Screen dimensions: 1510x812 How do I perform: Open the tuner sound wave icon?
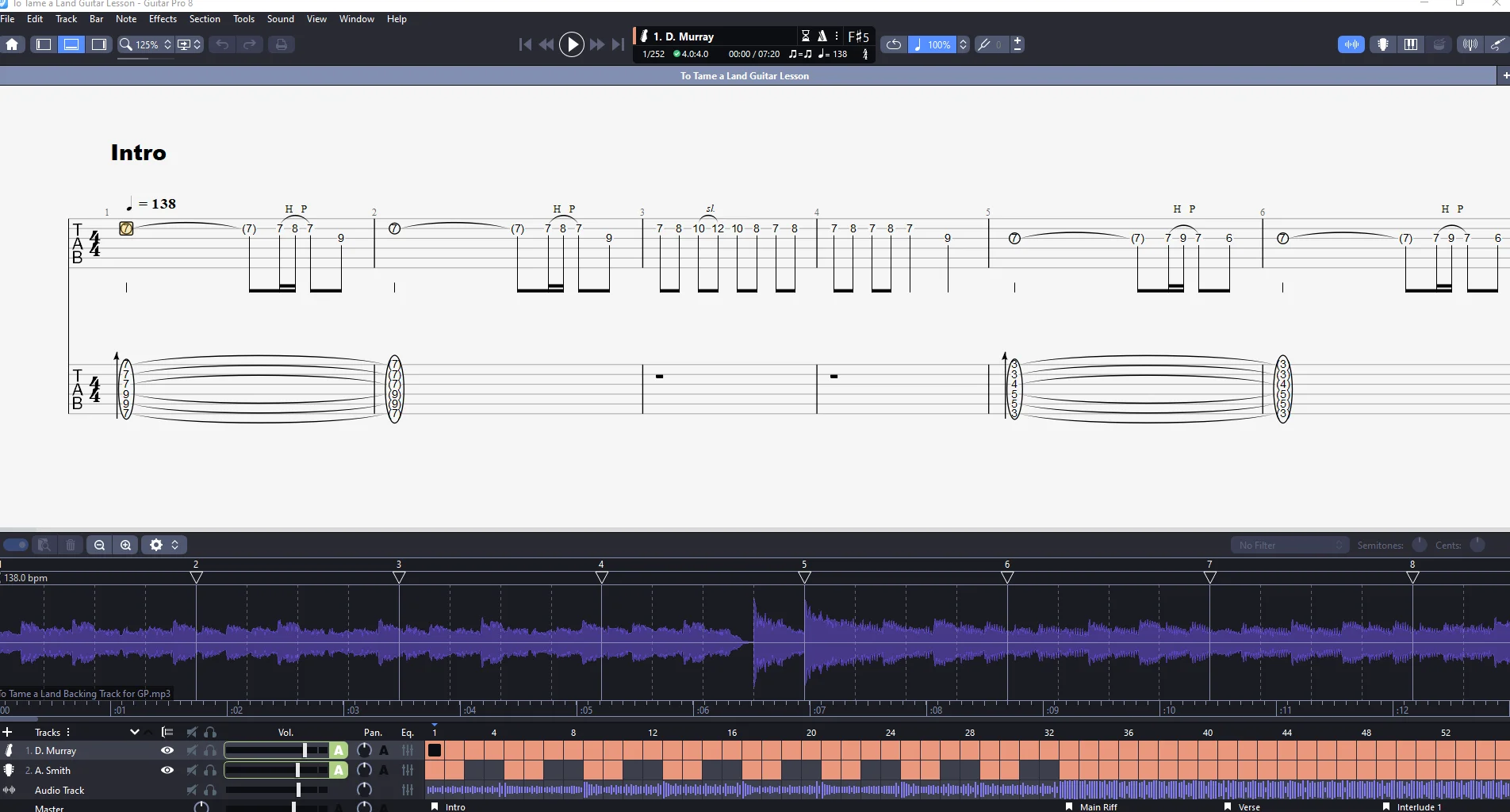coord(1470,44)
